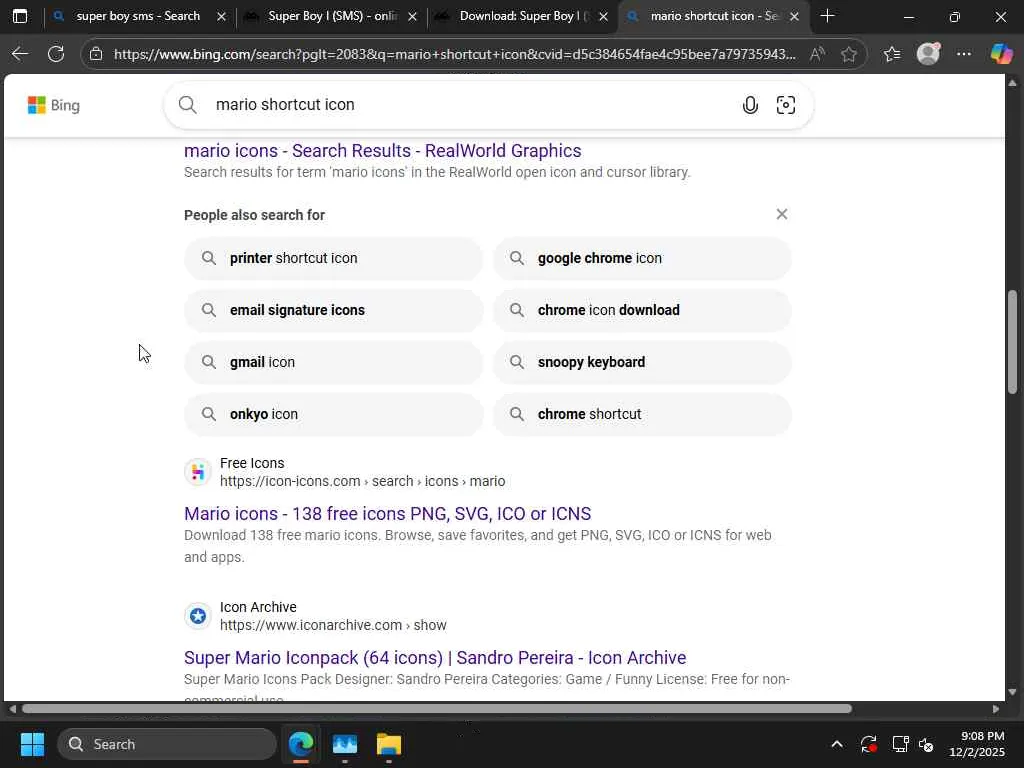Search for printer shortcut icon suggestion
This screenshot has width=1024, height=768.
334,258
